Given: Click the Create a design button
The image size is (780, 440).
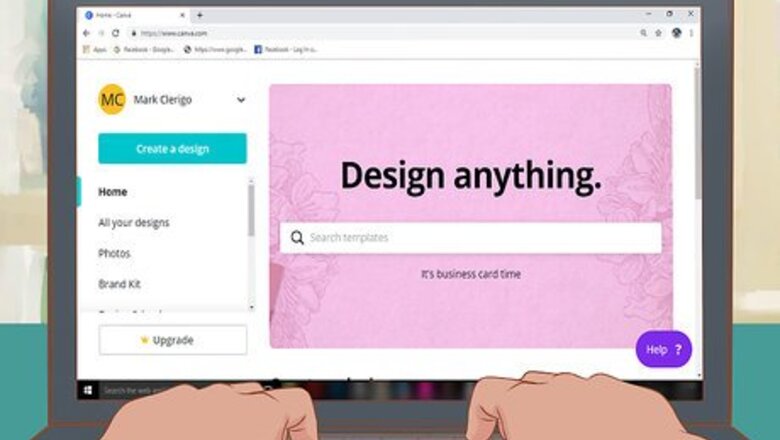Looking at the screenshot, I should coord(172,148).
